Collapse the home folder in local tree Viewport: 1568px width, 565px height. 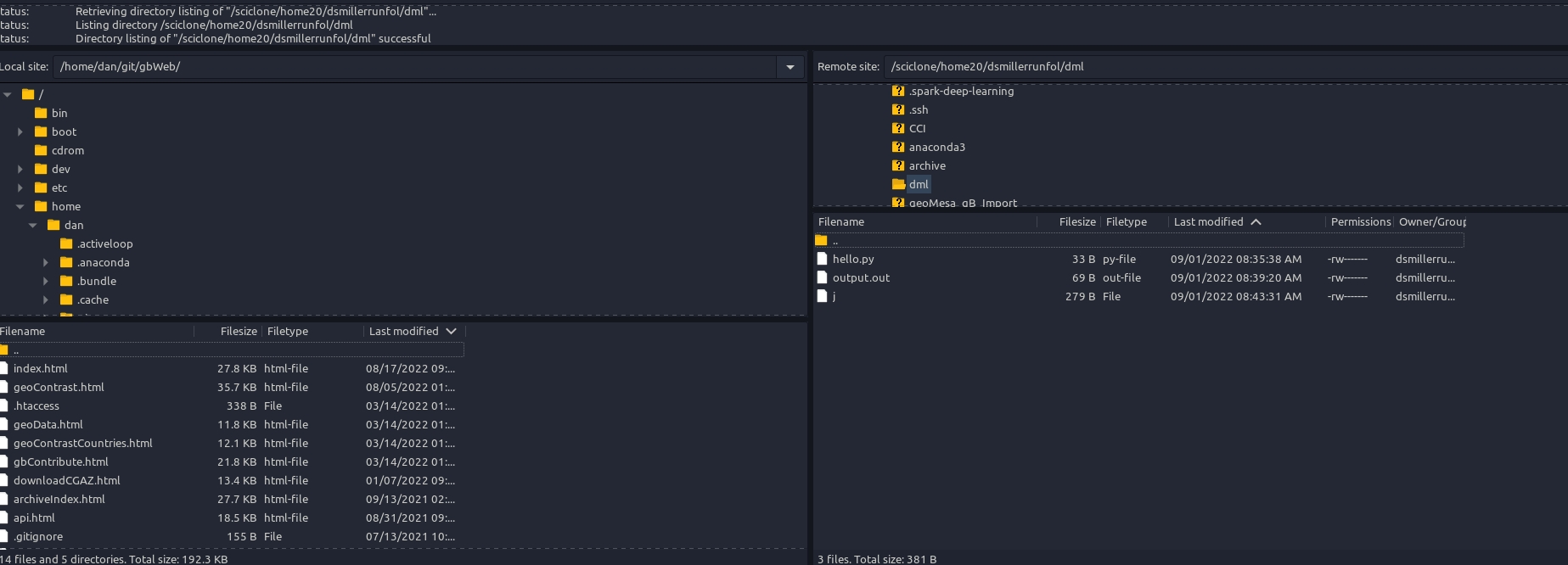coord(20,206)
